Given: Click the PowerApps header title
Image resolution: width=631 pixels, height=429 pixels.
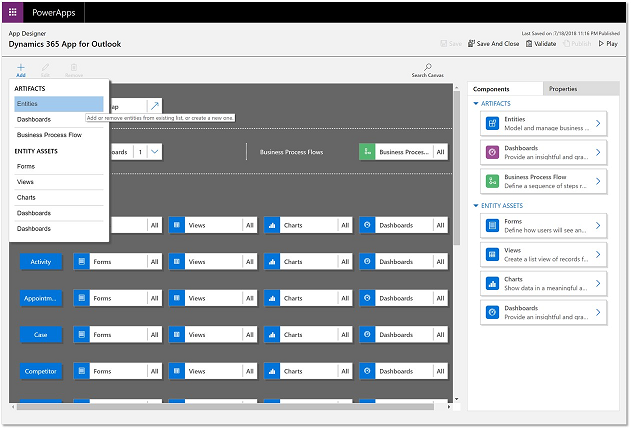Looking at the screenshot, I should pyautogui.click(x=54, y=12).
